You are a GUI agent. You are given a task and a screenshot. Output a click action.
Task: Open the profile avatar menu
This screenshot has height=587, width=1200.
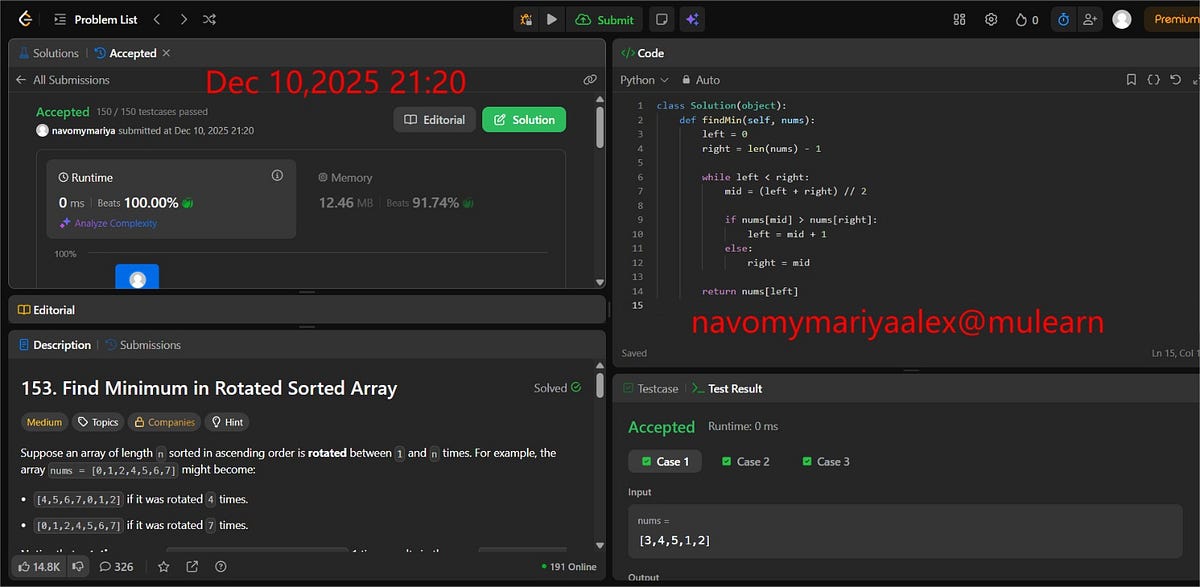[x=1122, y=19]
